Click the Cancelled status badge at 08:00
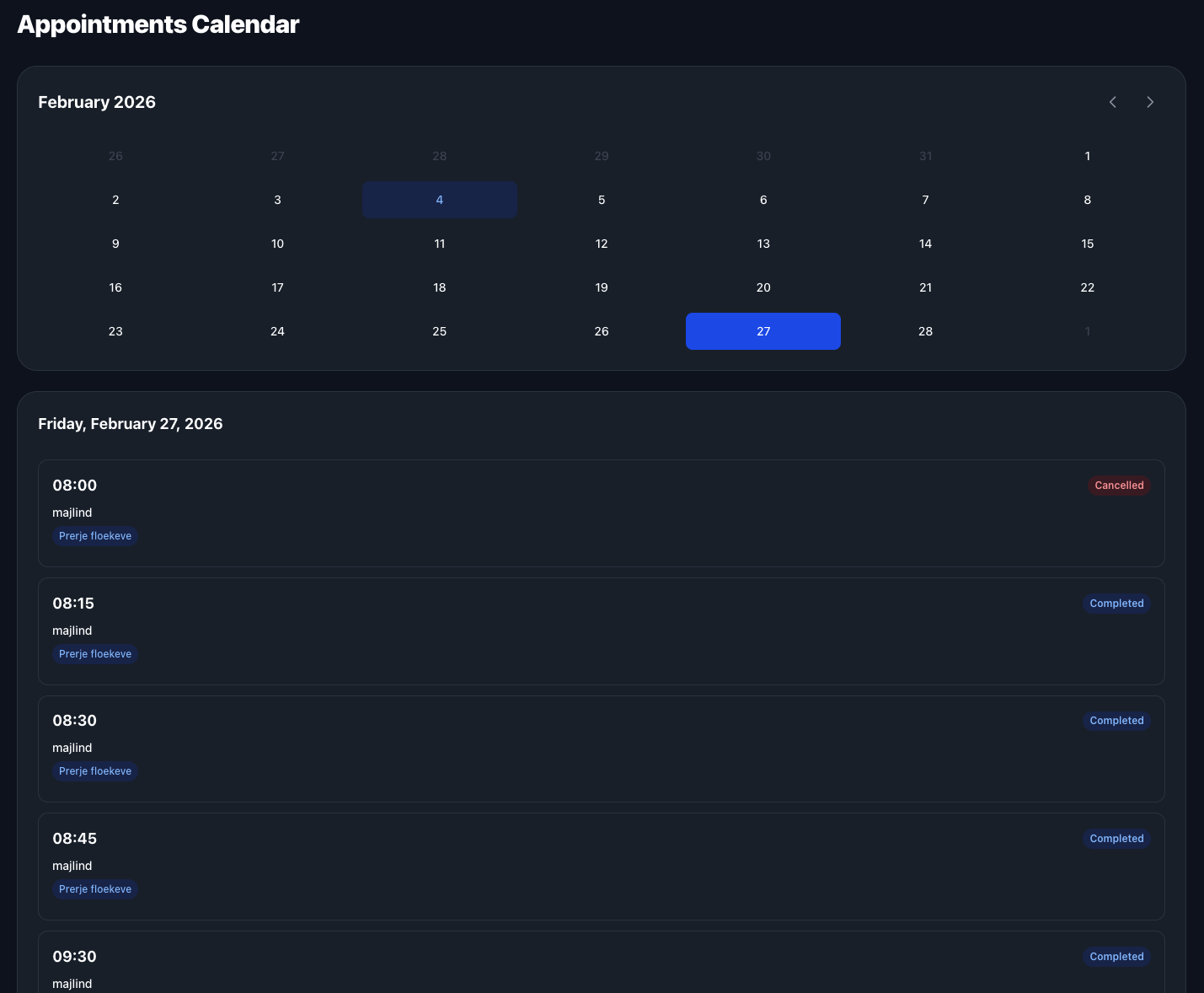Viewport: 1204px width, 993px height. (x=1119, y=486)
